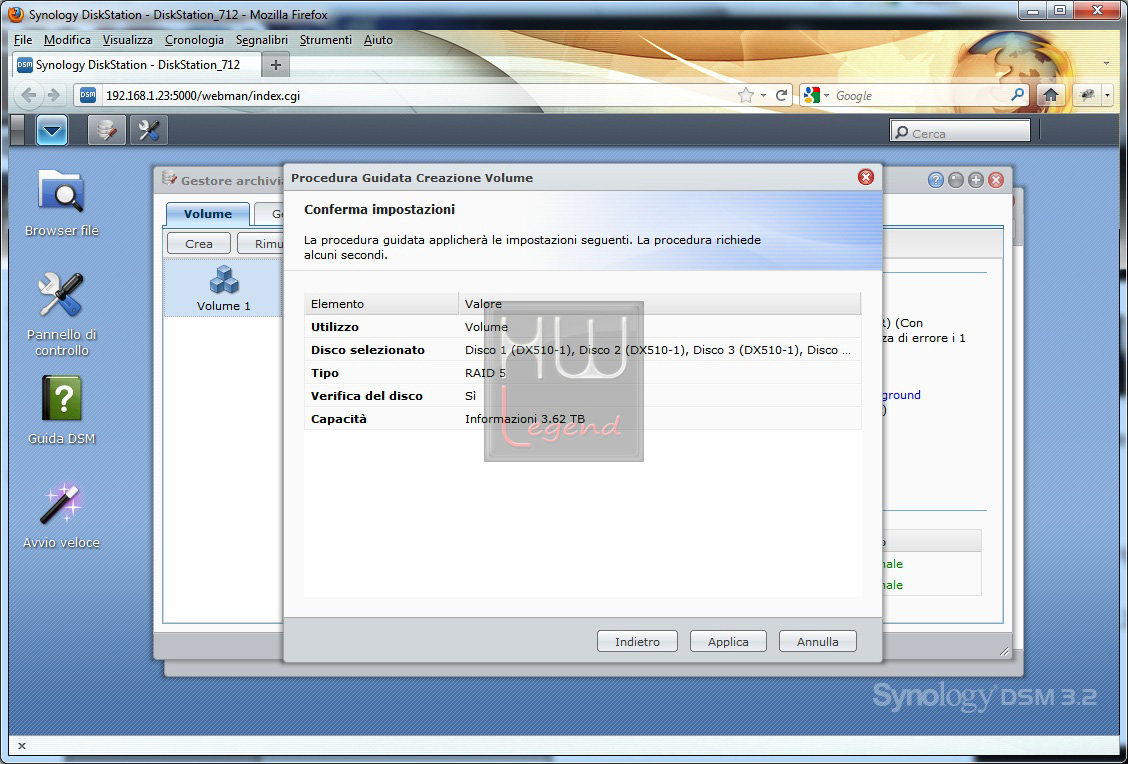1128x764 pixels.
Task: Bookmark page with star icon
Action: click(x=746, y=96)
